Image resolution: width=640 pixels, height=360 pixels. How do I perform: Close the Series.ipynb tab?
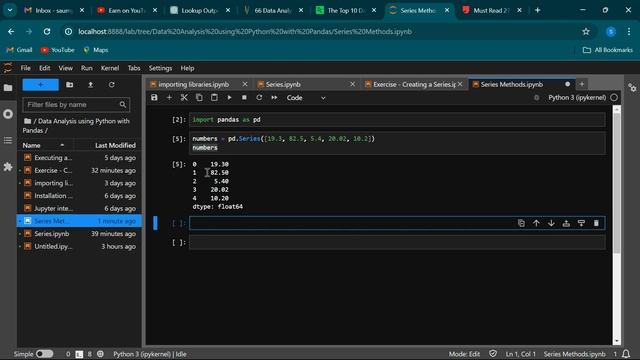coord(353,84)
